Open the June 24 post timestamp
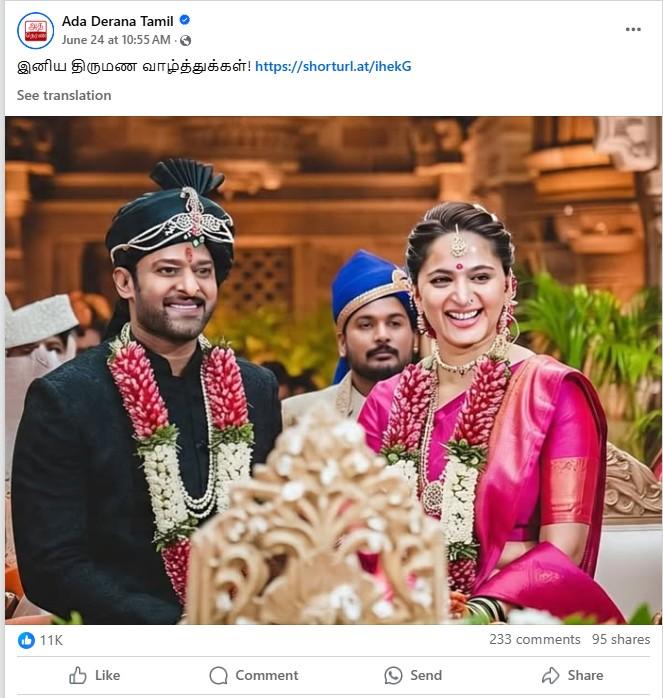The image size is (663, 698). coord(116,40)
